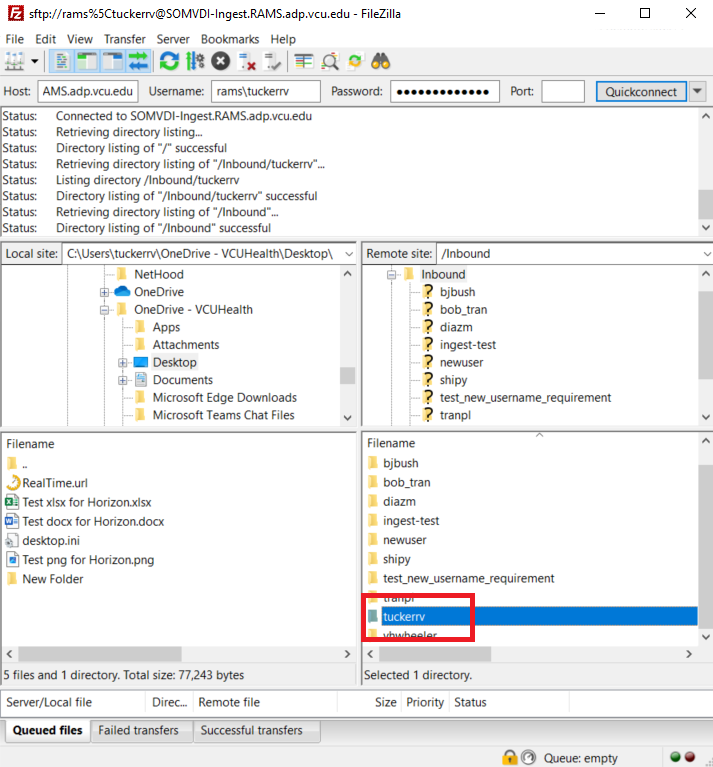Toggle remote directory tree display
The width and height of the screenshot is (713, 767).
click(112, 62)
